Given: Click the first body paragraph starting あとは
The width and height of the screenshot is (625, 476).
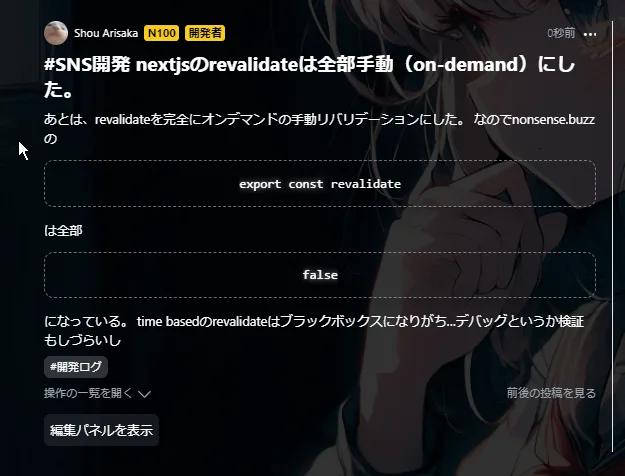Looking at the screenshot, I should coord(319,129).
